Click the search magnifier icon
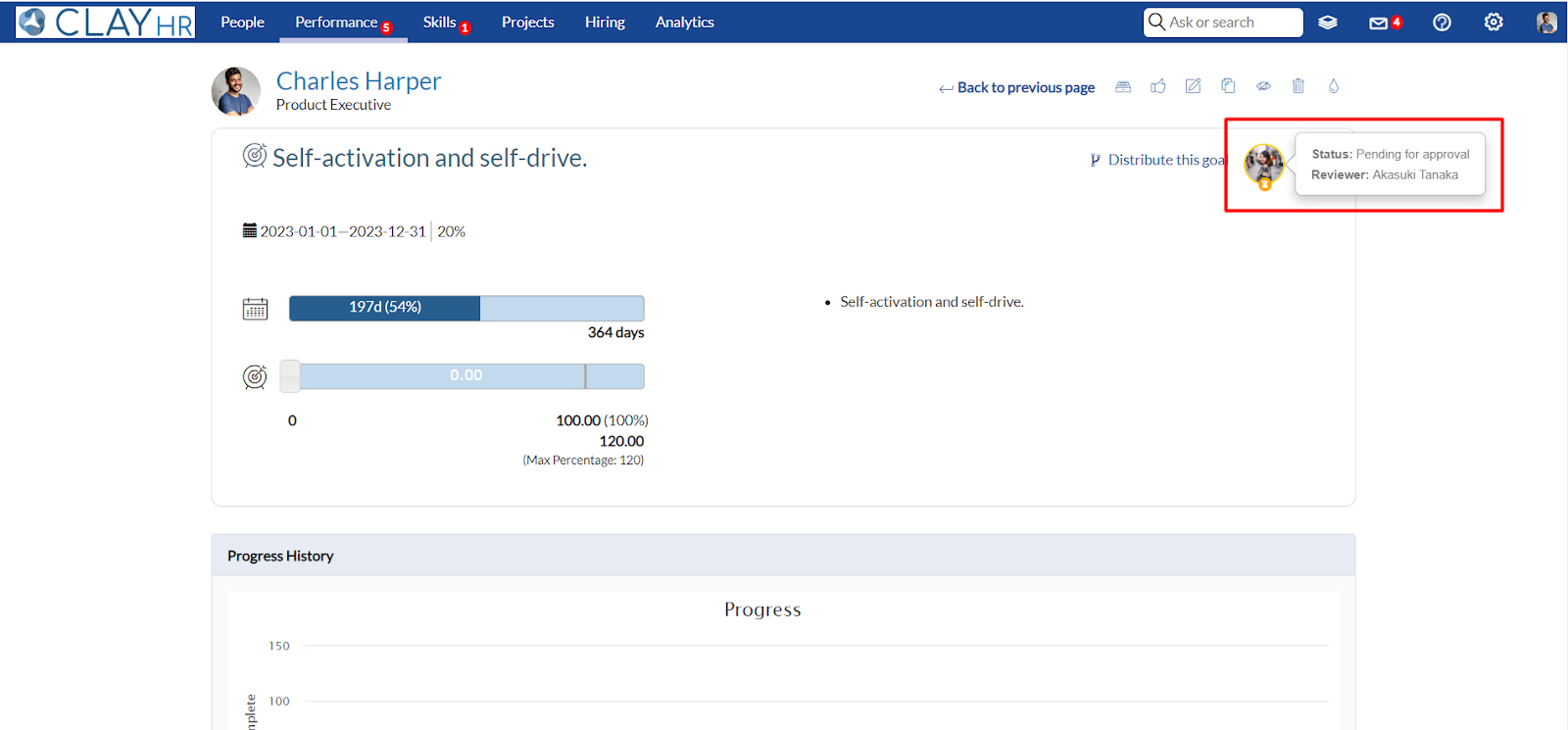Screen dimensions: 1568x730 (x=1156, y=22)
